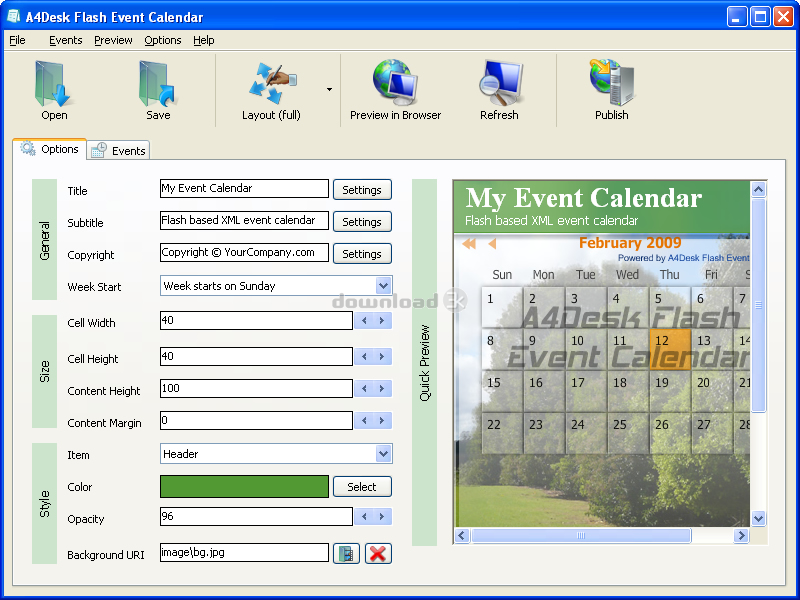Open Settings for Subtitle
The height and width of the screenshot is (600, 800).
[x=362, y=222]
